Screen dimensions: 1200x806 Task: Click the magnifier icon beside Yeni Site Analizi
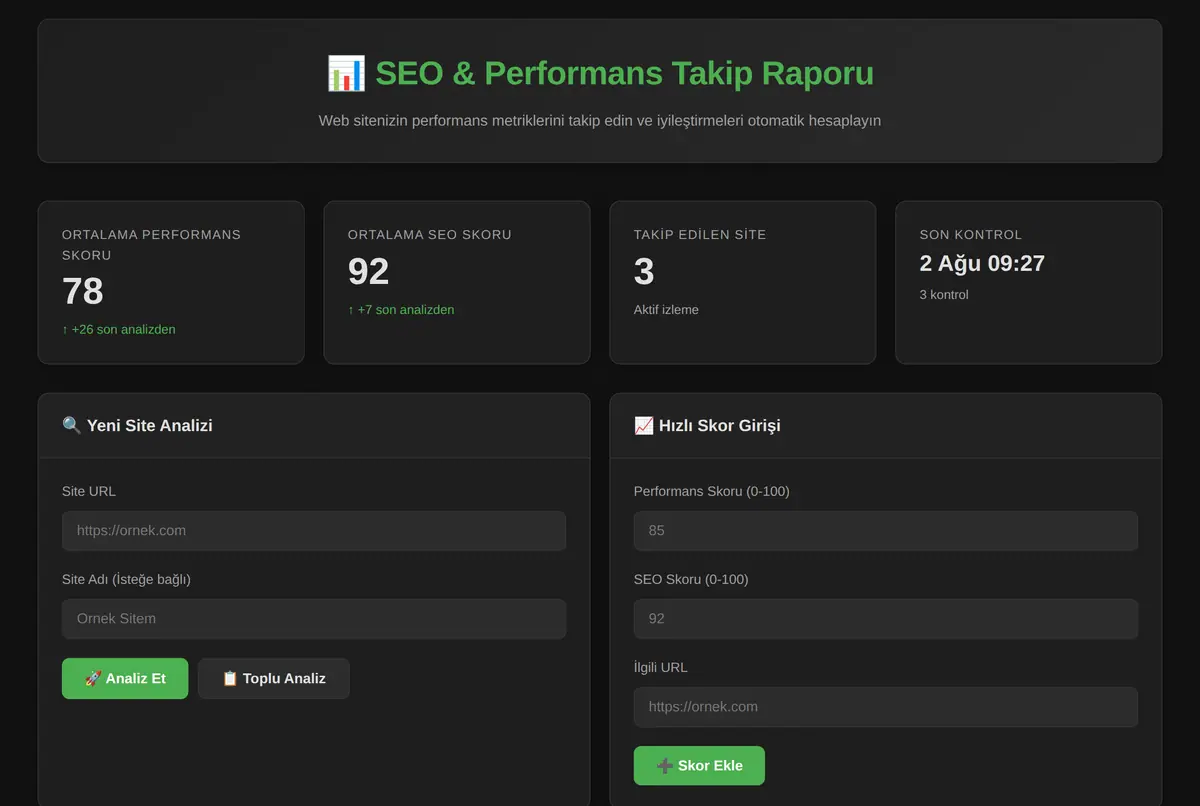pos(72,425)
